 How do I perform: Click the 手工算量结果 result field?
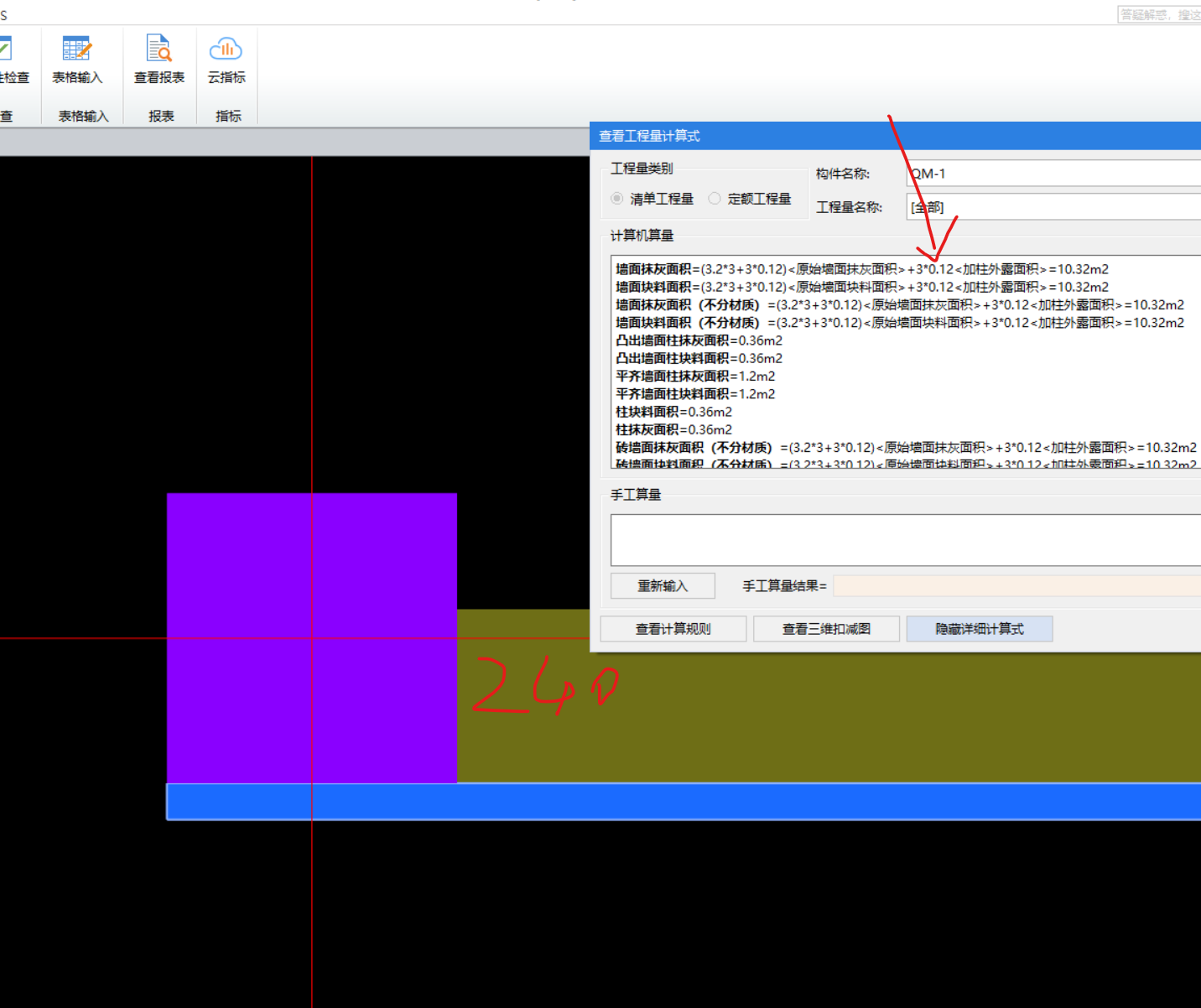click(1017, 585)
